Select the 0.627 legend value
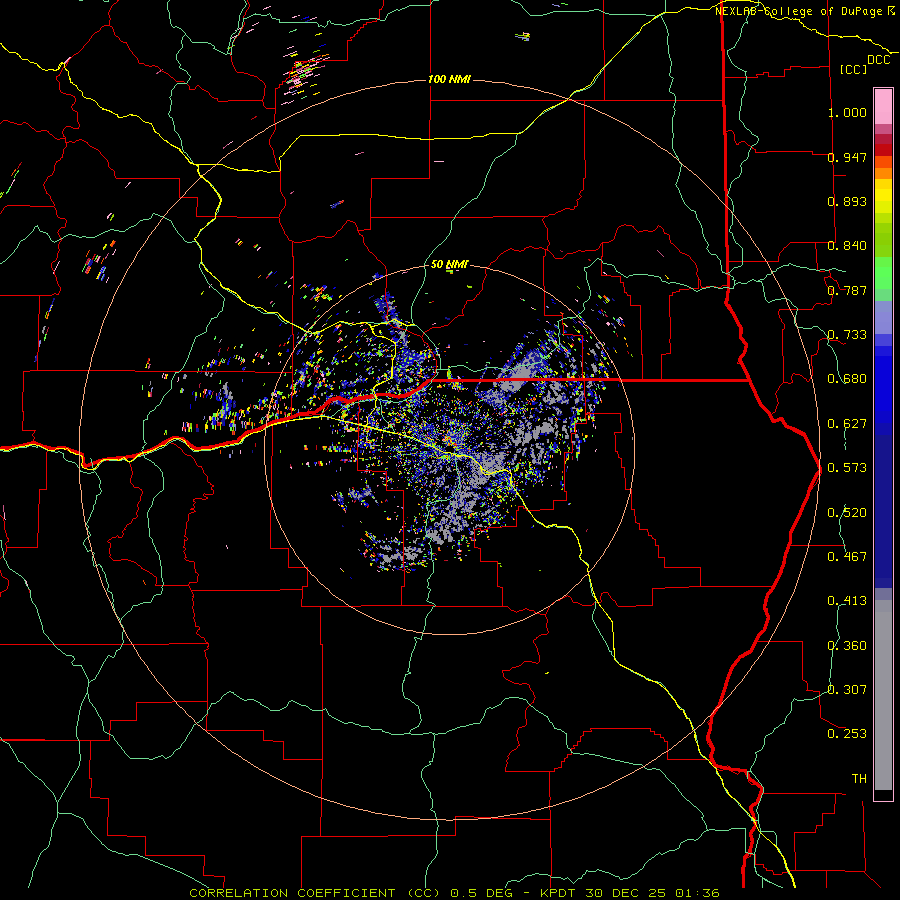900x900 pixels. [x=847, y=424]
